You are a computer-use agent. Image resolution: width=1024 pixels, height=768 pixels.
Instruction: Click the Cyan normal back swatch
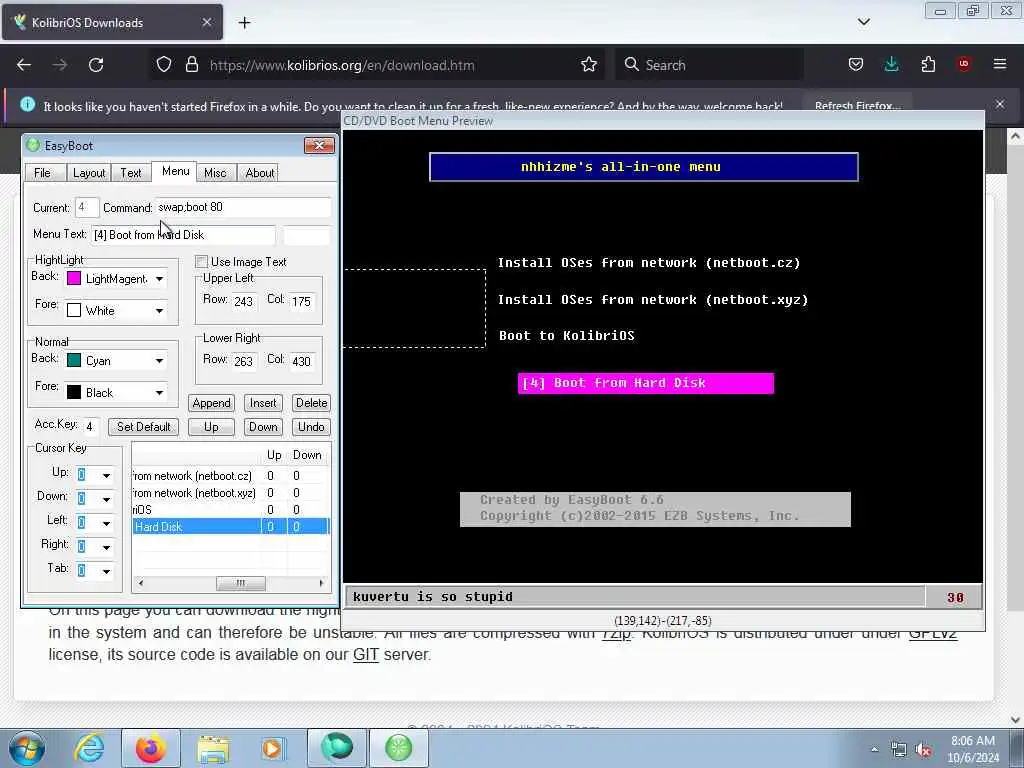point(74,360)
